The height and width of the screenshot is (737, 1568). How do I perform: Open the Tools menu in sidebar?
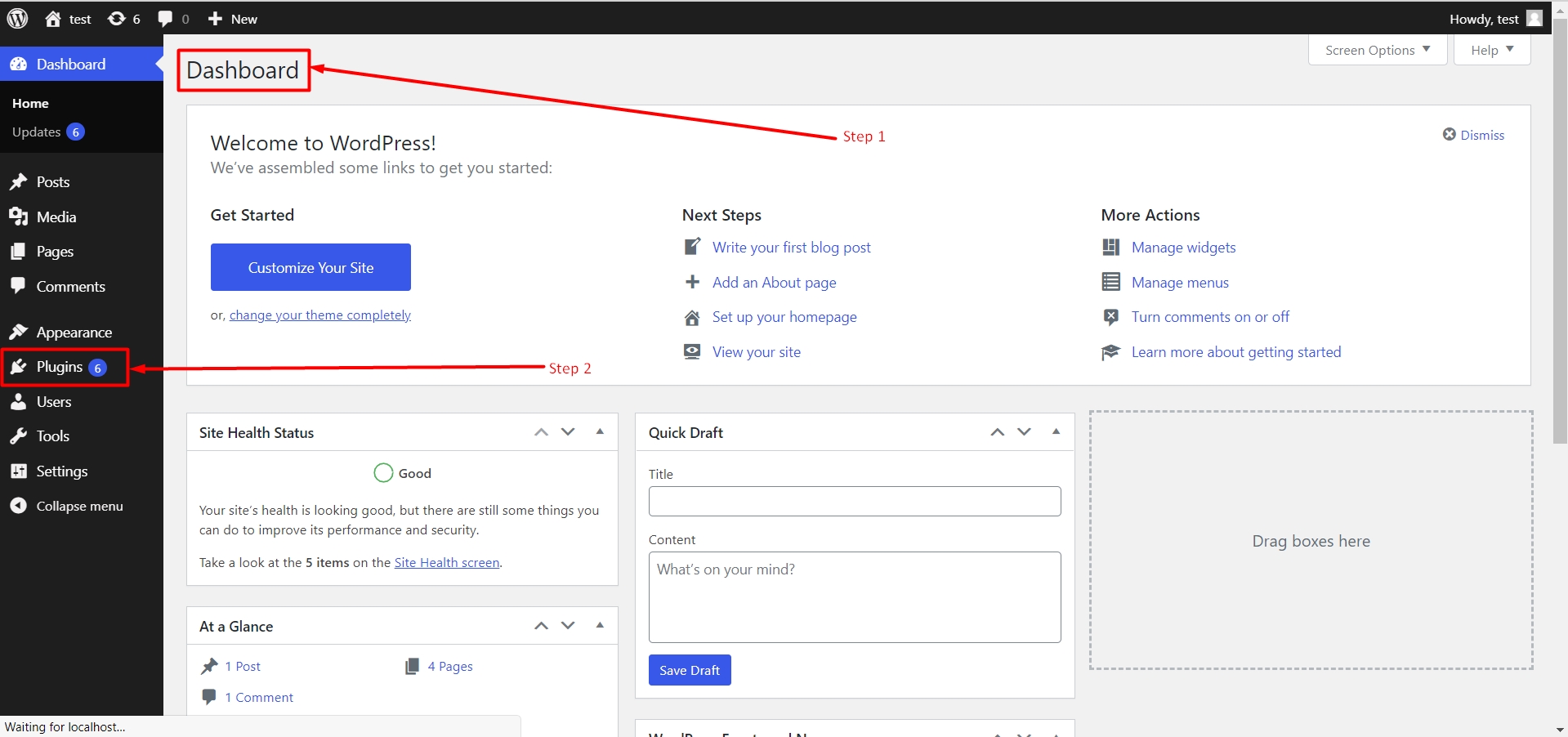pos(82,435)
